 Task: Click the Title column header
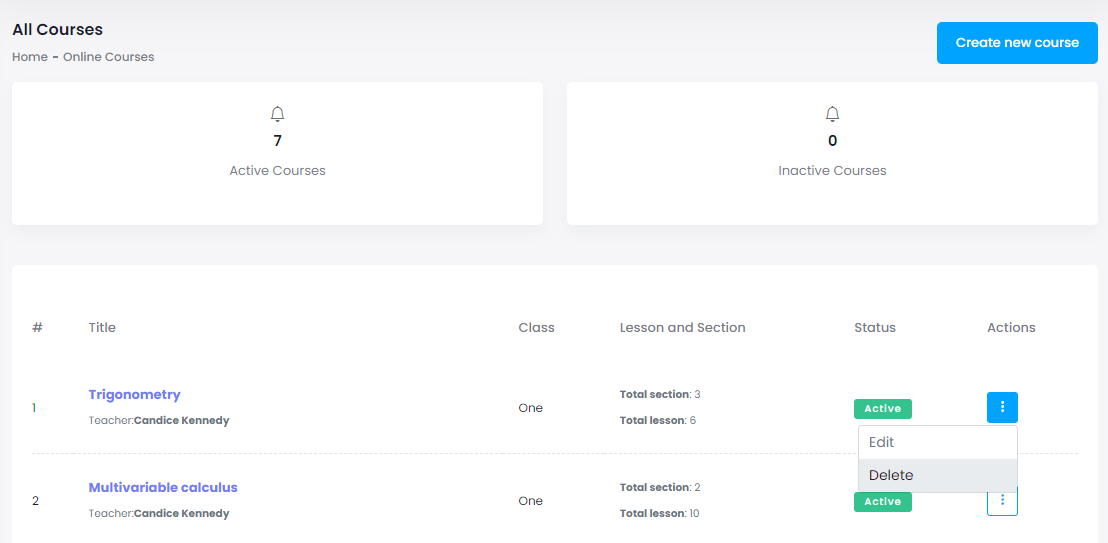click(102, 327)
